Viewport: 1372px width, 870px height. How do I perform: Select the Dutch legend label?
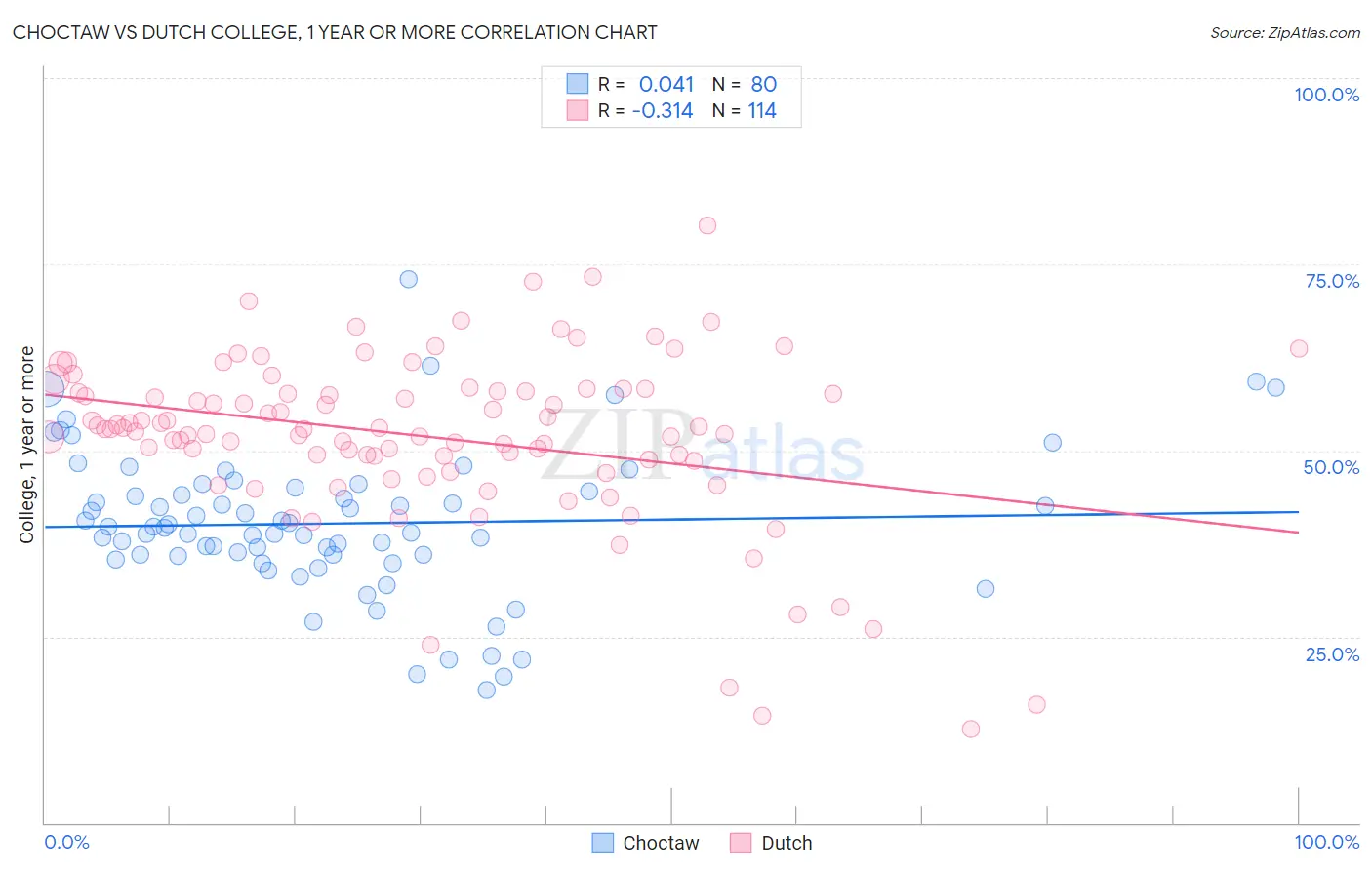coord(787,843)
